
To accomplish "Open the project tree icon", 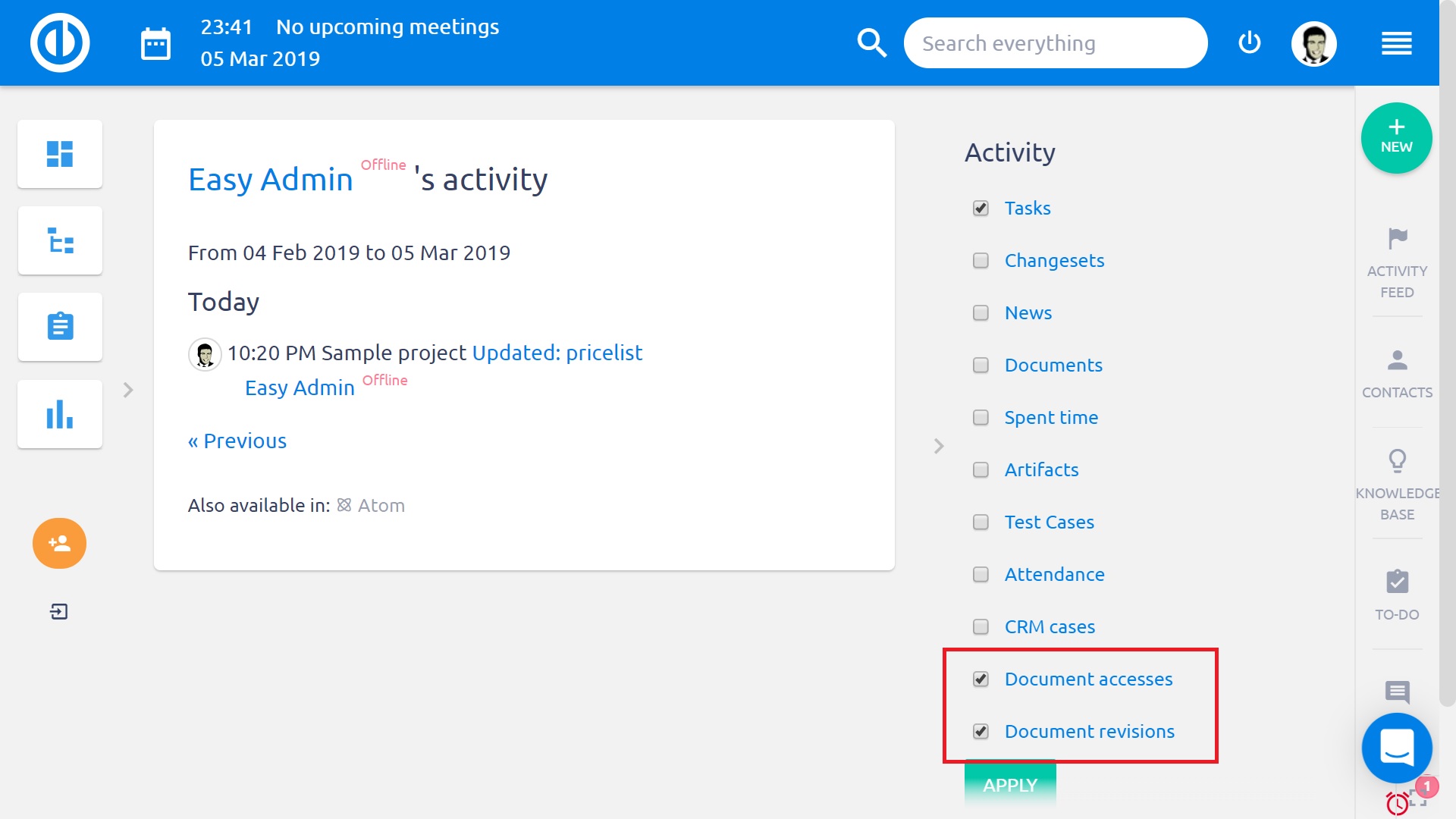I will click(59, 240).
